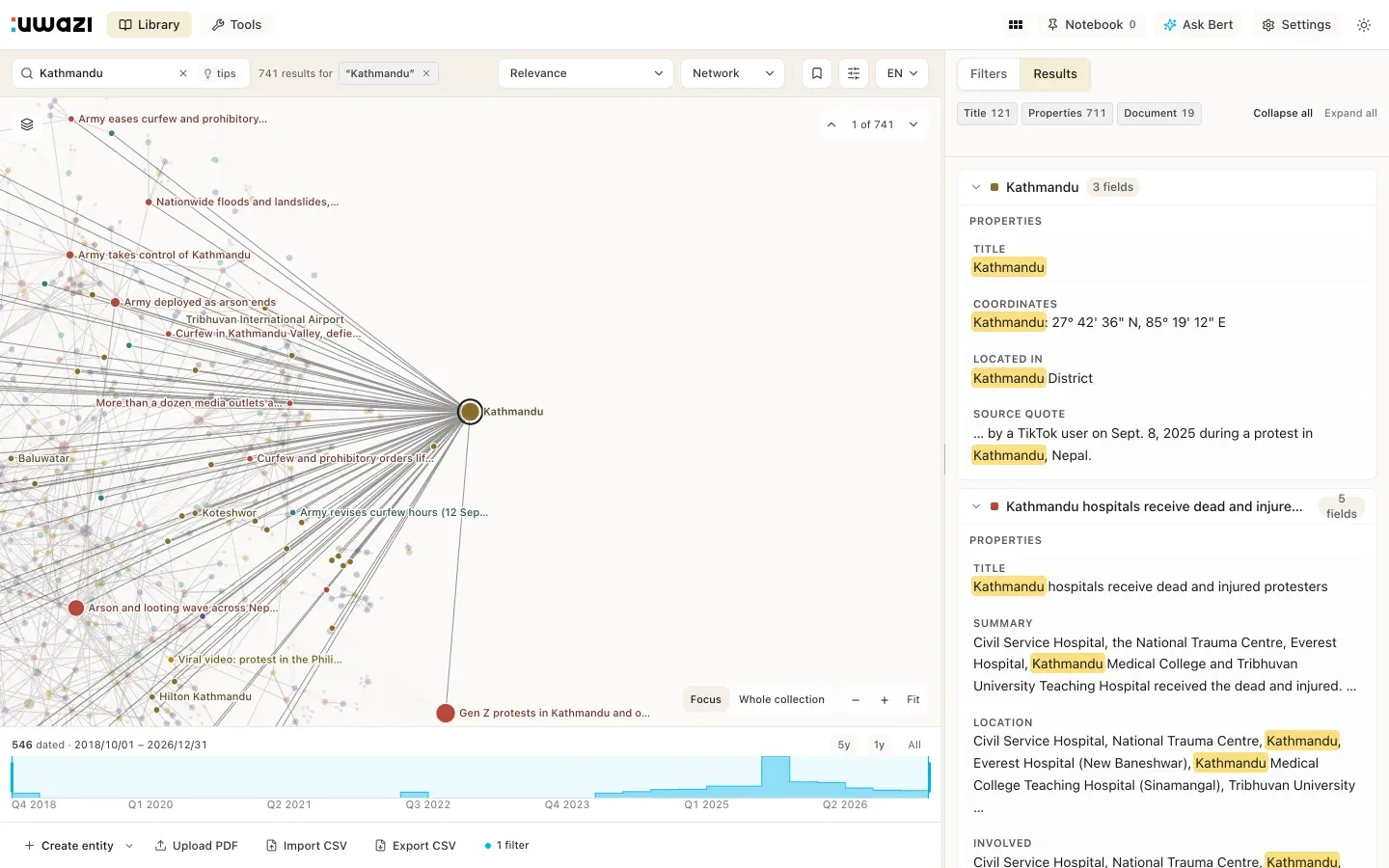Screen dimensions: 1389x868
Task: Select the 1y timeline range
Action: point(879,745)
